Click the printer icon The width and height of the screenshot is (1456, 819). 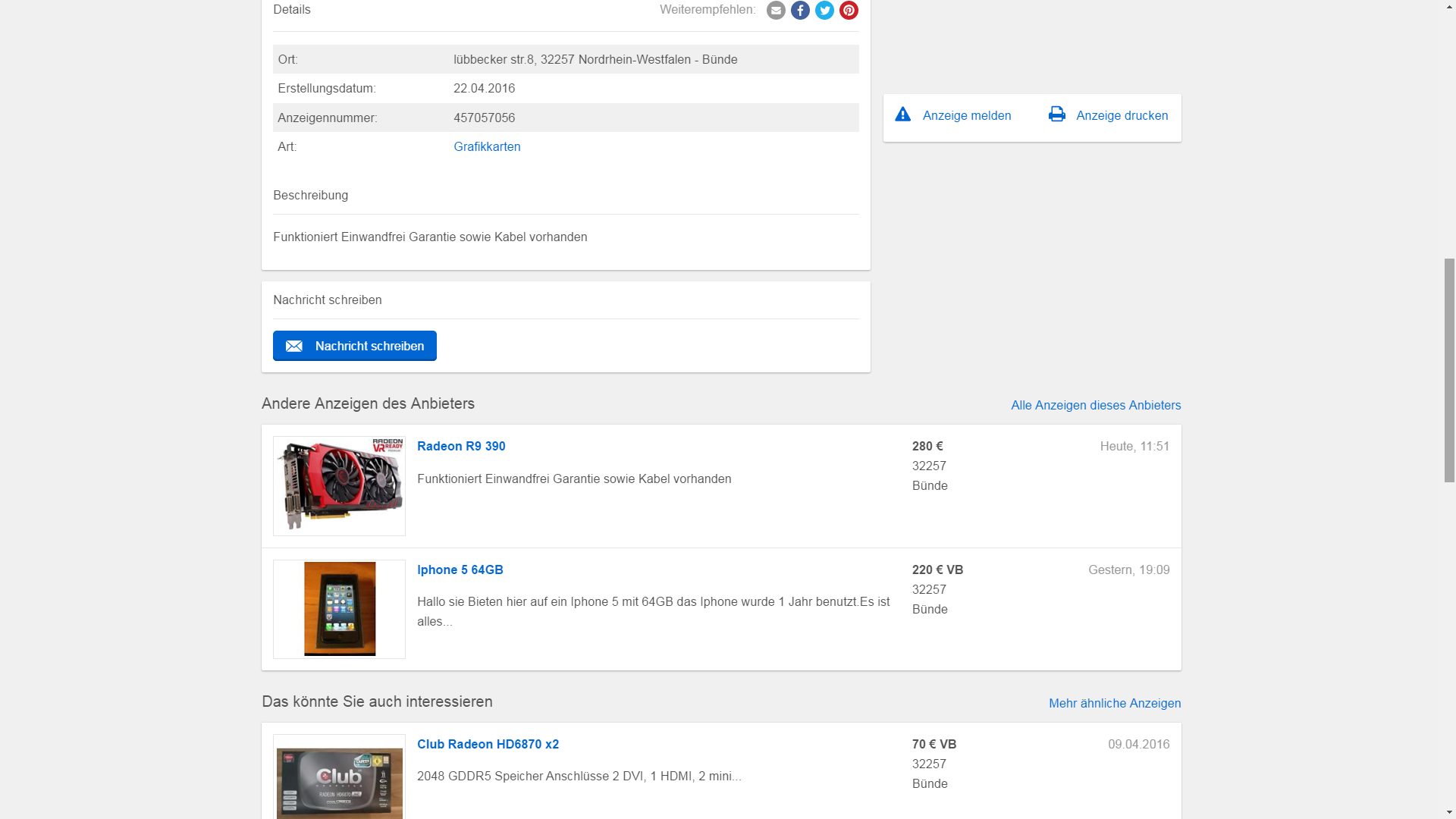click(1057, 115)
